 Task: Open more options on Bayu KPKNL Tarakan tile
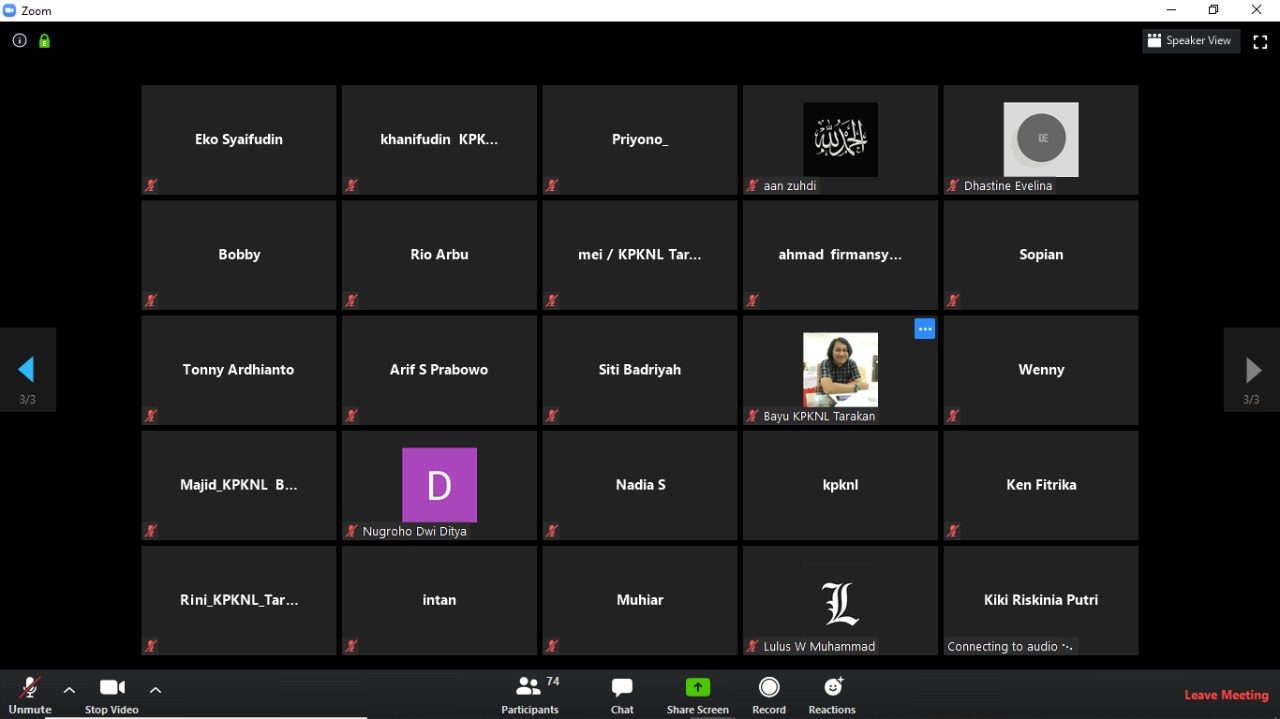coord(924,329)
